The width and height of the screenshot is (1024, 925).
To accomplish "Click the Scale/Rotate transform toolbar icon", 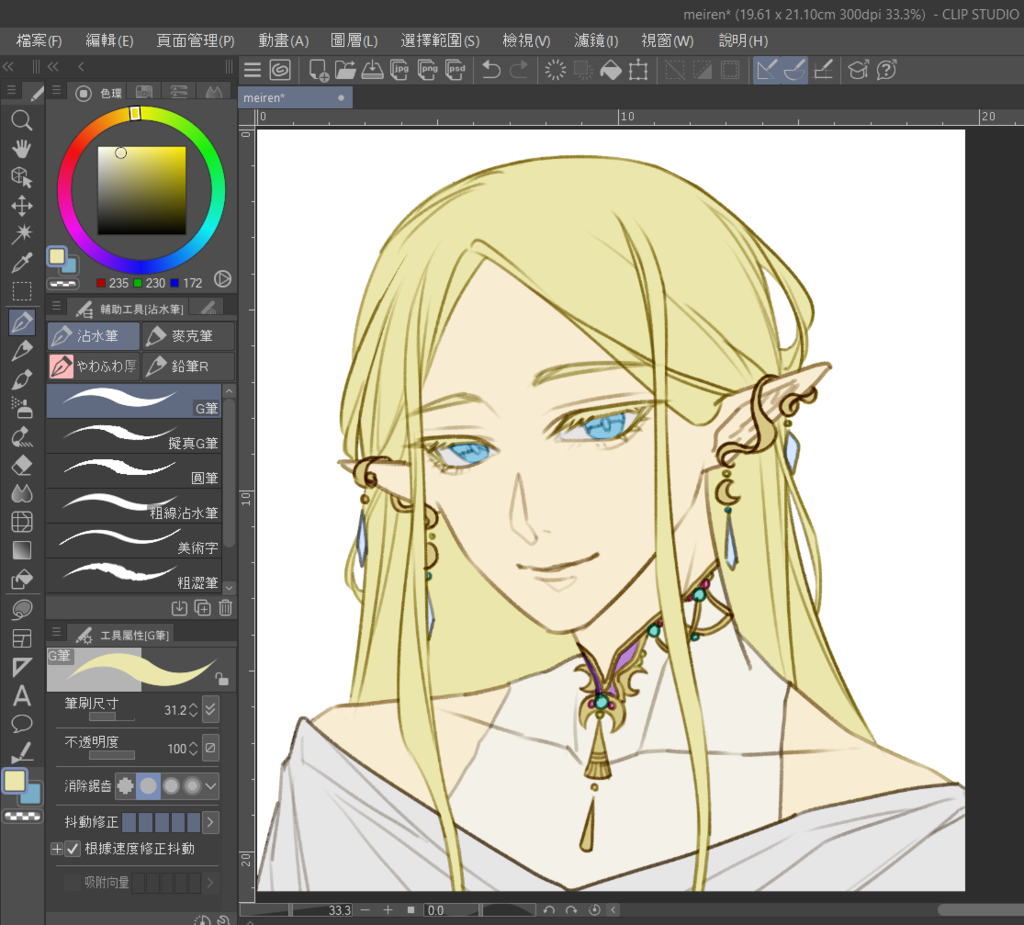I will [x=638, y=70].
